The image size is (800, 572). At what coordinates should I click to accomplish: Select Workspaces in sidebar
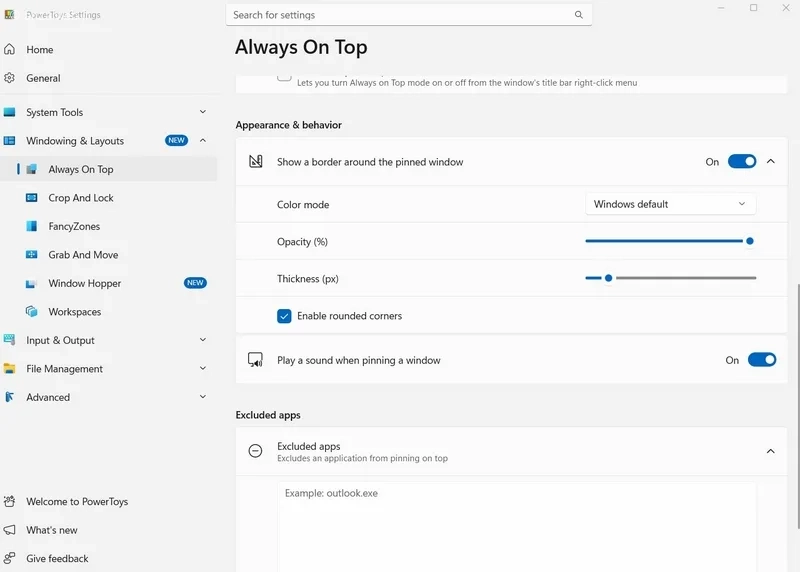[108, 312]
